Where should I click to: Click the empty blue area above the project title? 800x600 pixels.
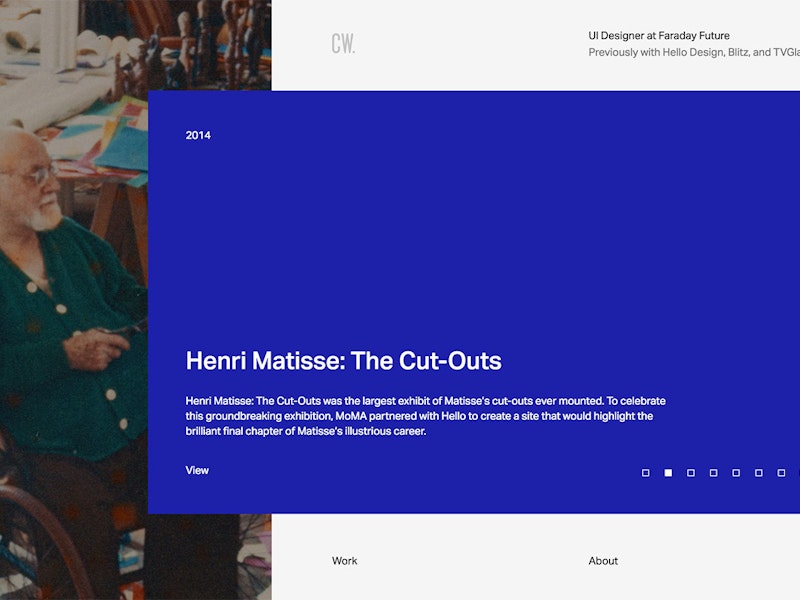pyautogui.click(x=450, y=230)
